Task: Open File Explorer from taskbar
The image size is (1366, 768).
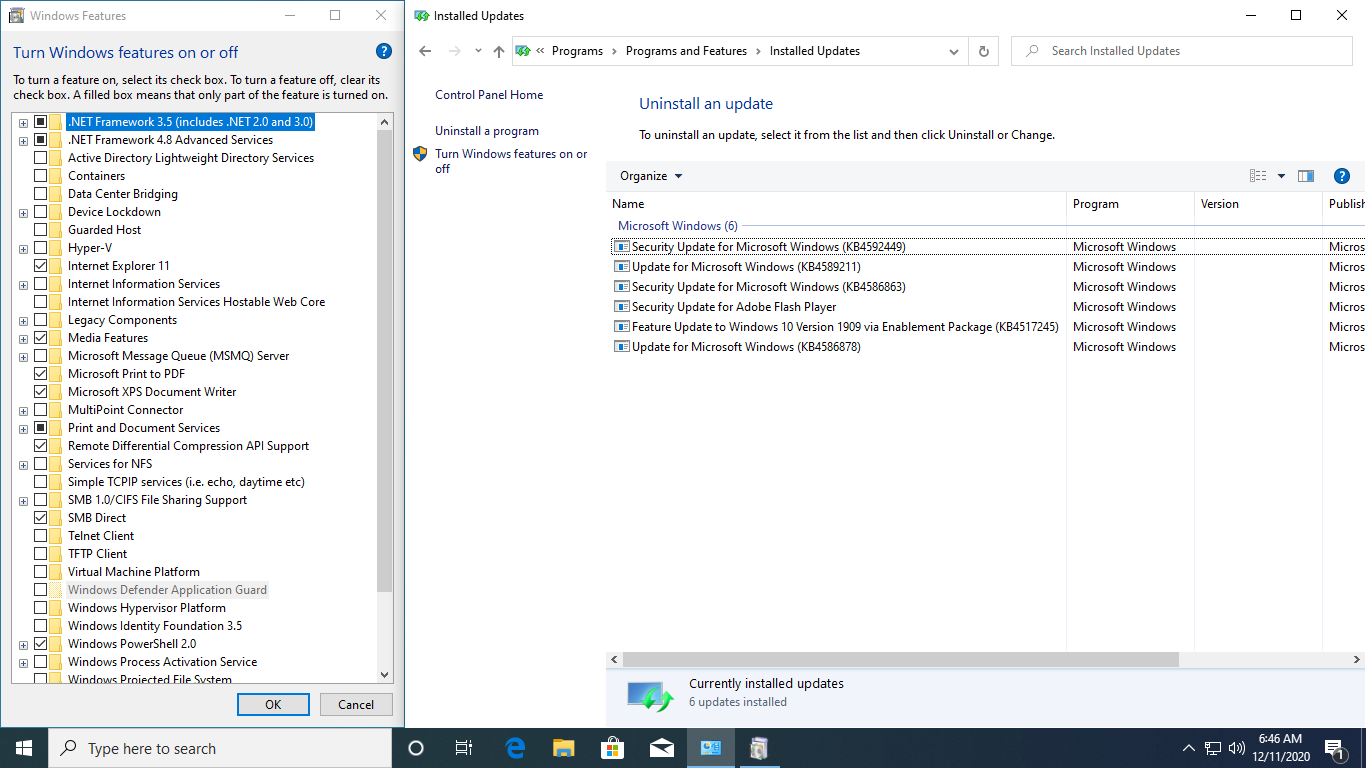Action: point(564,748)
